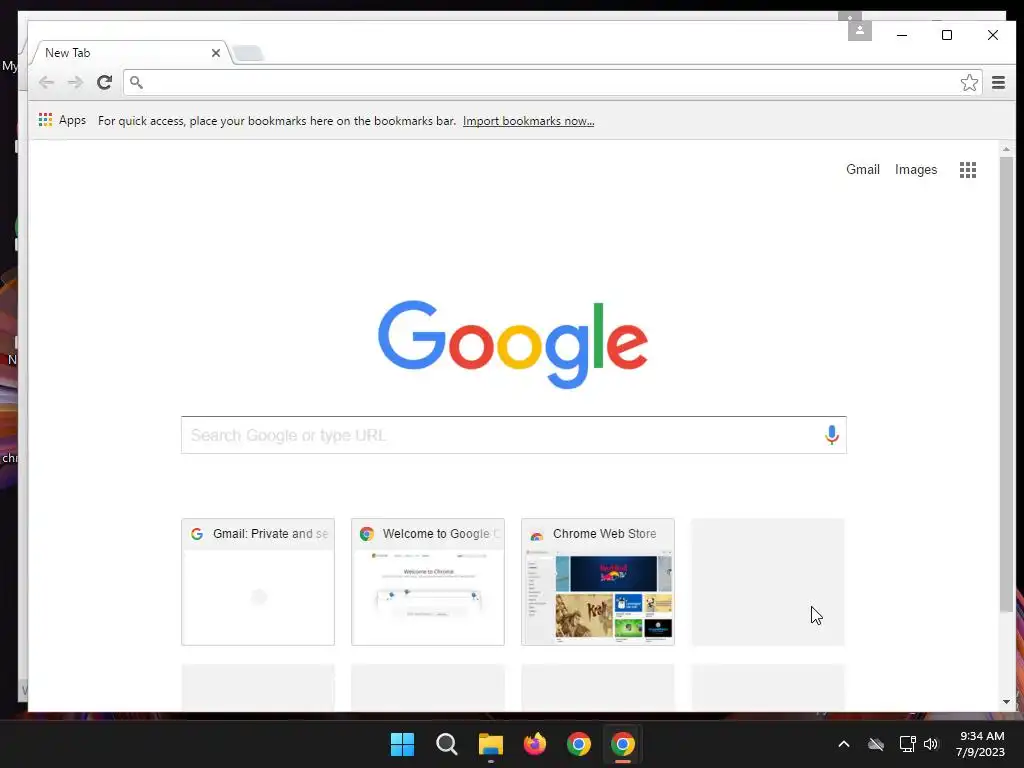Minimize the Chrome window

click(x=902, y=35)
